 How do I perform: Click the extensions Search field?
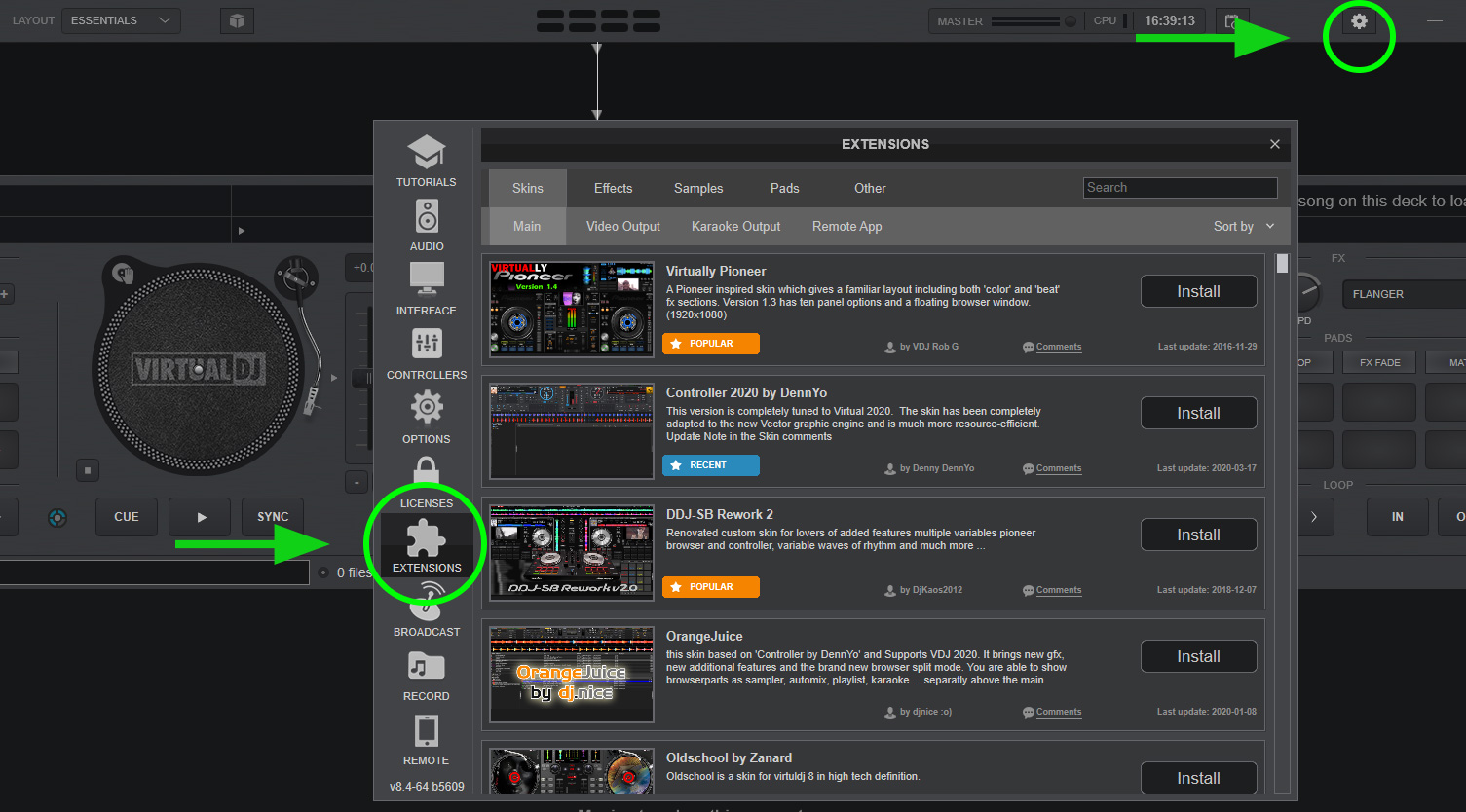pyautogui.click(x=1180, y=188)
